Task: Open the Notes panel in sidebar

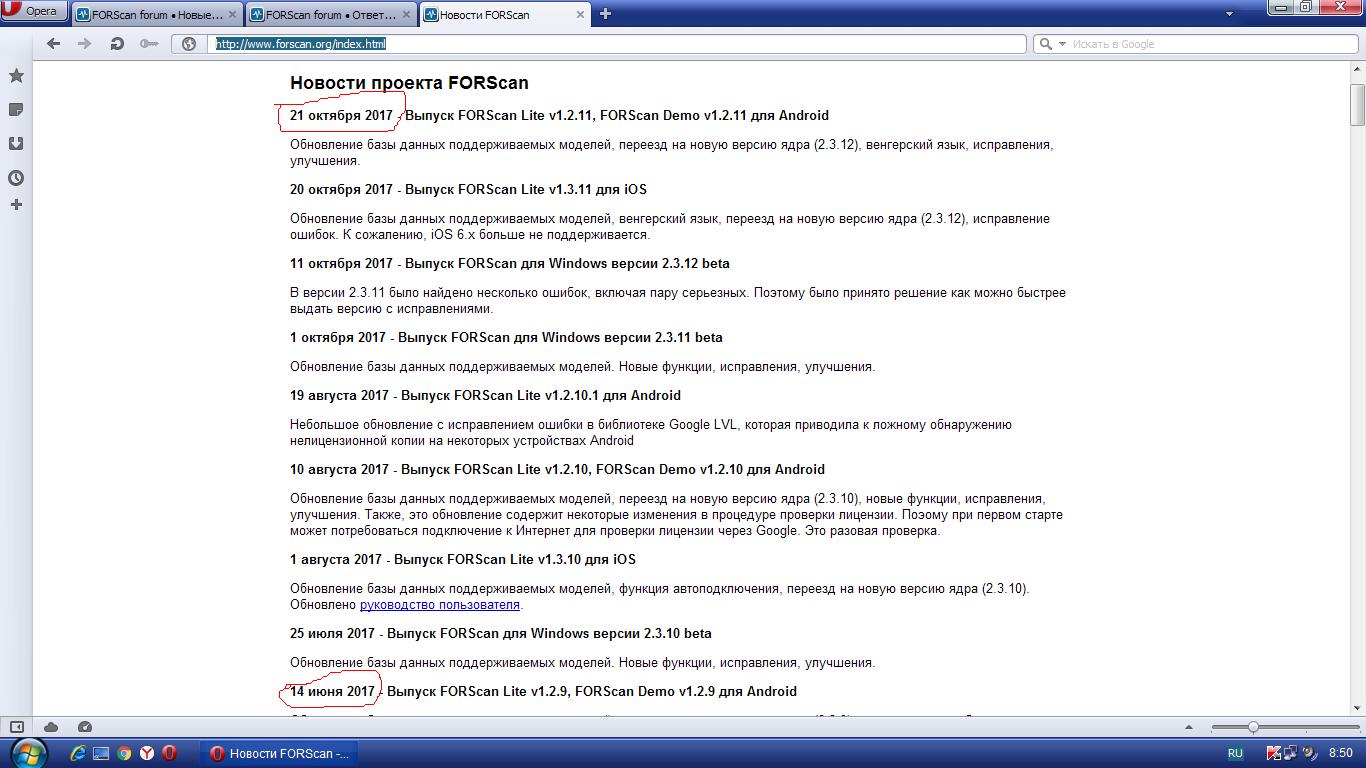Action: 16,110
